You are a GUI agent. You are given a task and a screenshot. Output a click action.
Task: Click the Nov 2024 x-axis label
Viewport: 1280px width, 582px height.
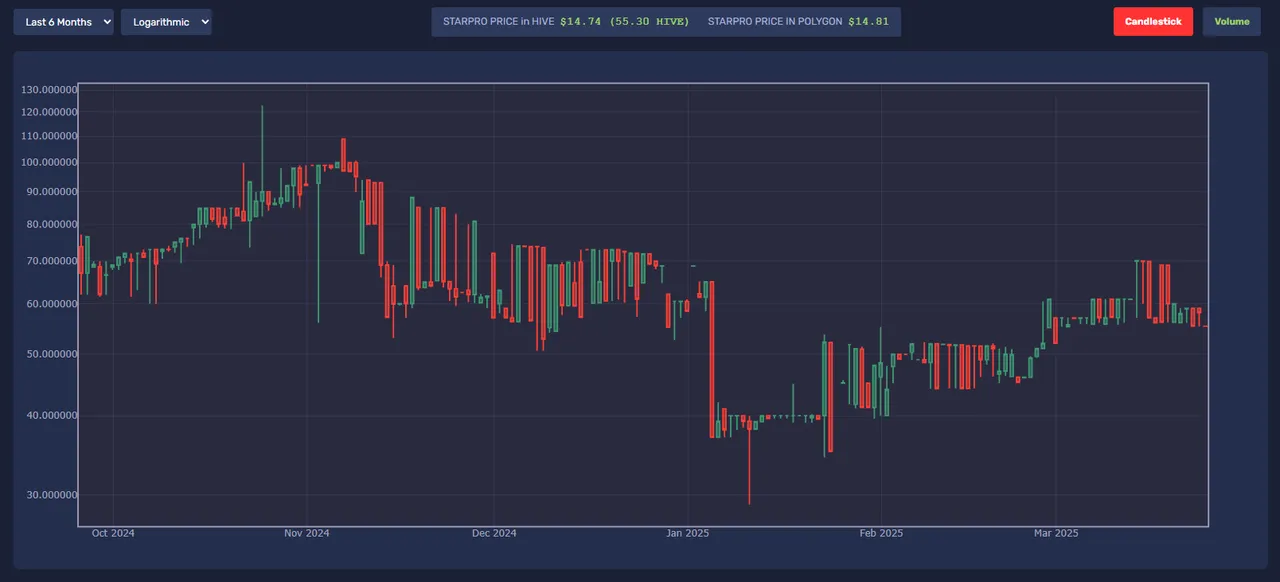coord(307,533)
